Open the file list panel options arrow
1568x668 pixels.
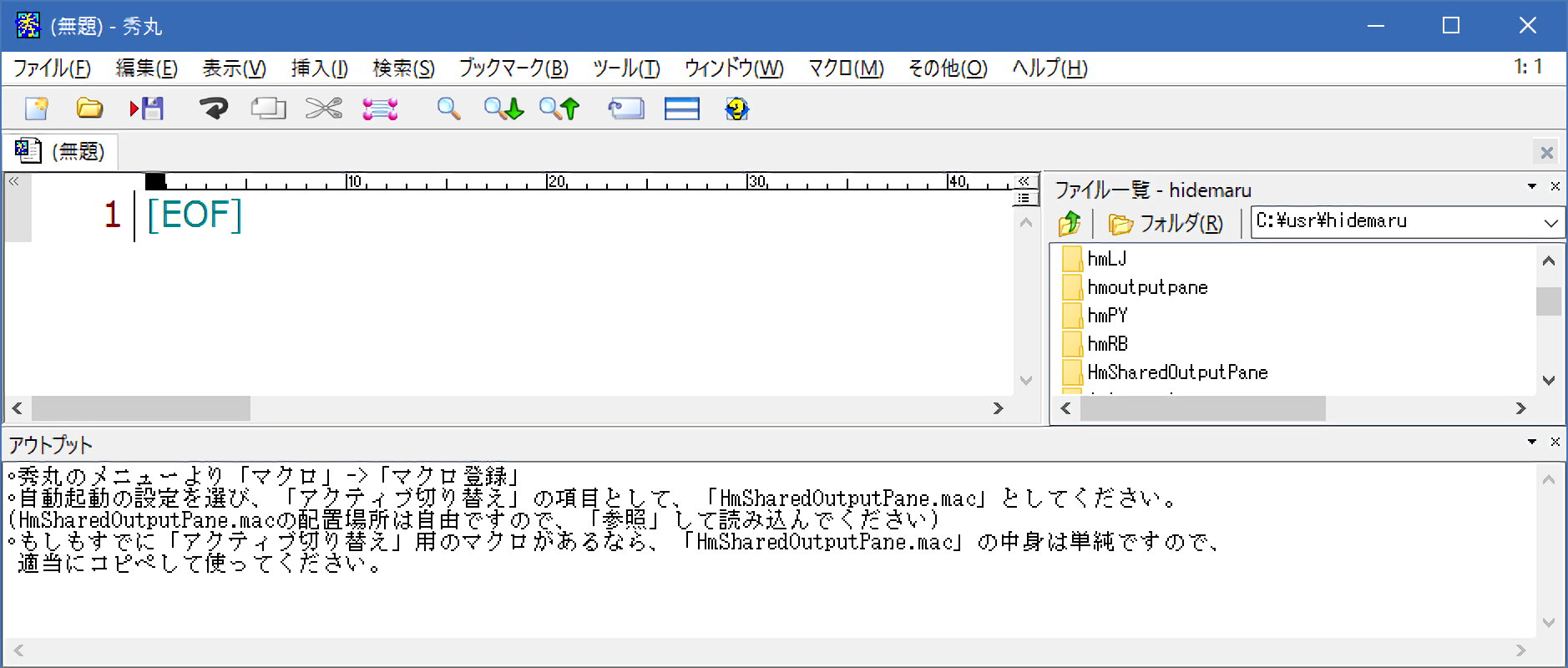[1532, 186]
